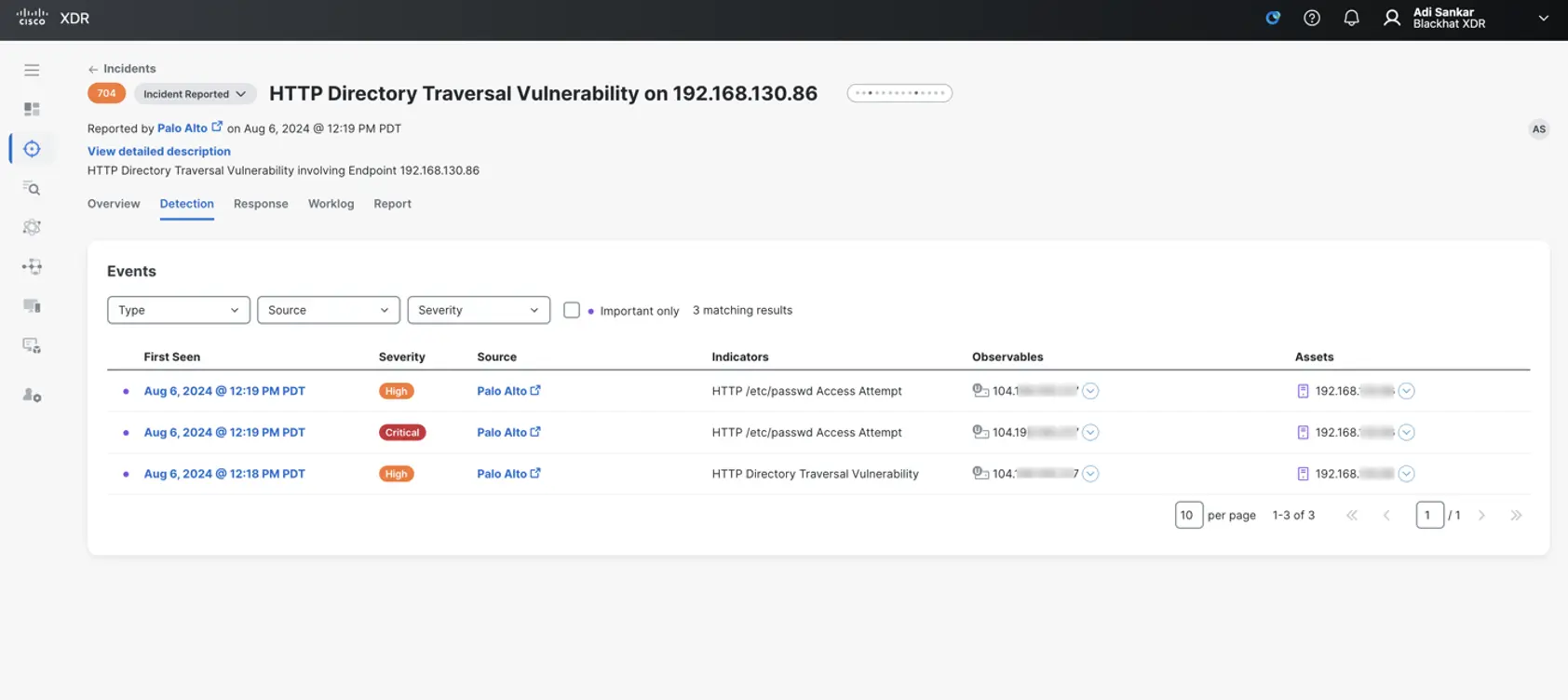The width and height of the screenshot is (1568, 700).
Task: Expand the Incident Reported status dropdown
Action: click(x=195, y=94)
